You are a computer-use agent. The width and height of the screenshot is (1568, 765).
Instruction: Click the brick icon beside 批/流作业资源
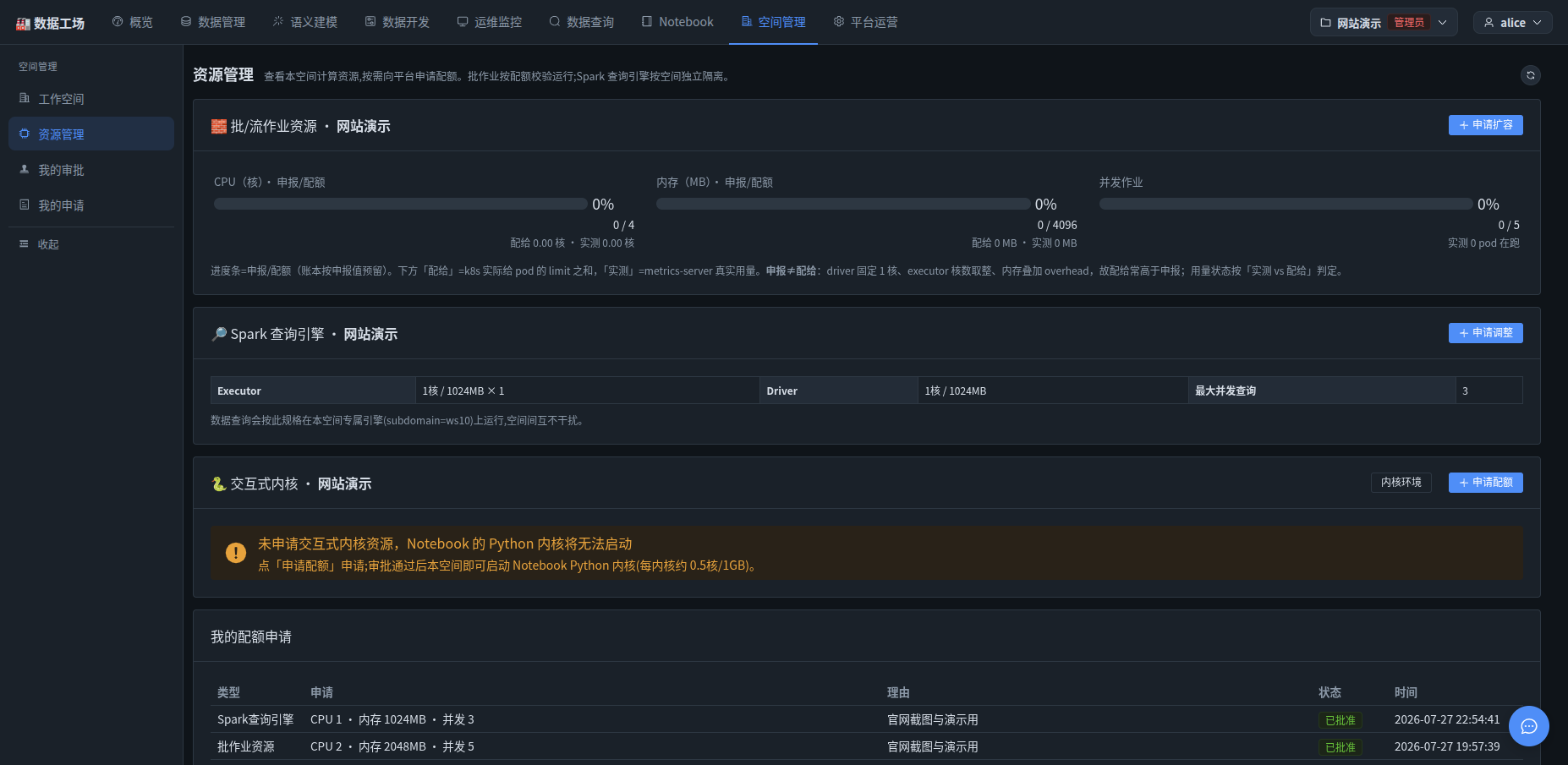point(218,126)
